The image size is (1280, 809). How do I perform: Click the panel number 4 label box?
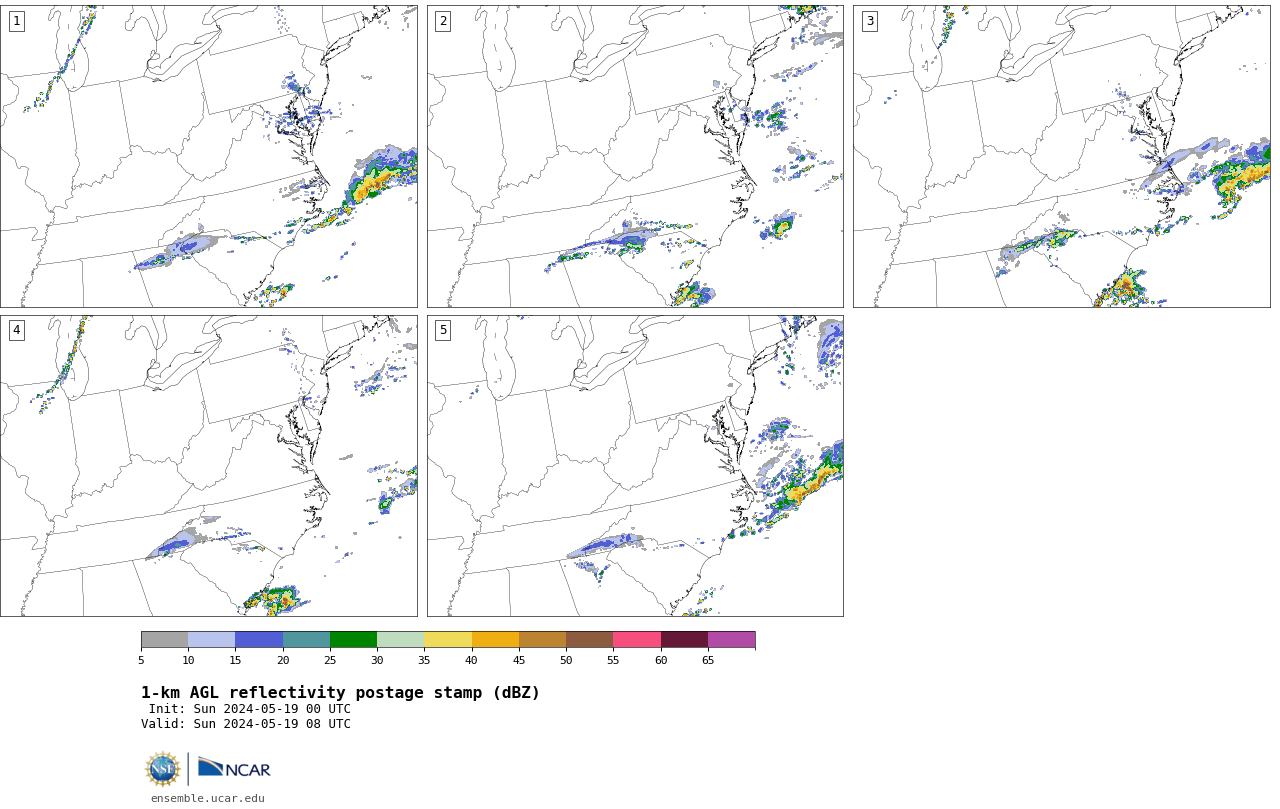tap(16, 330)
